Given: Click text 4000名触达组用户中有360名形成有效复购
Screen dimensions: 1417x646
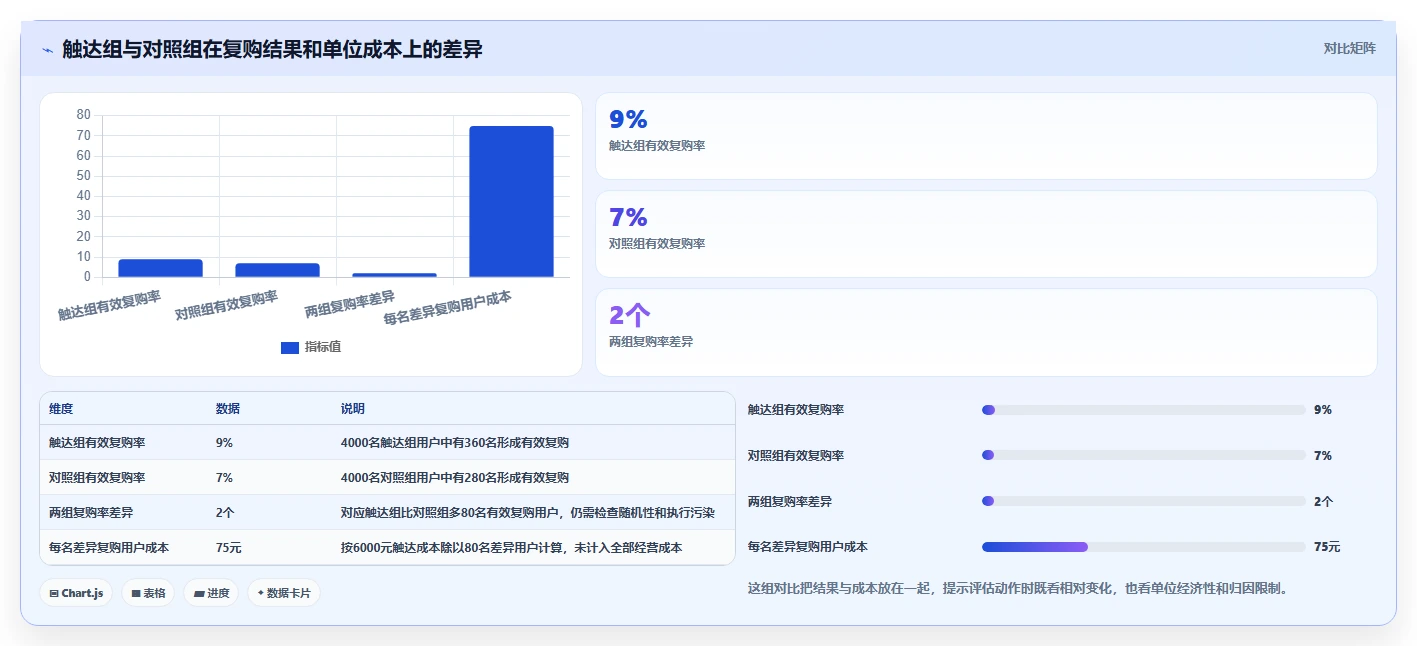Looking at the screenshot, I should [455, 443].
